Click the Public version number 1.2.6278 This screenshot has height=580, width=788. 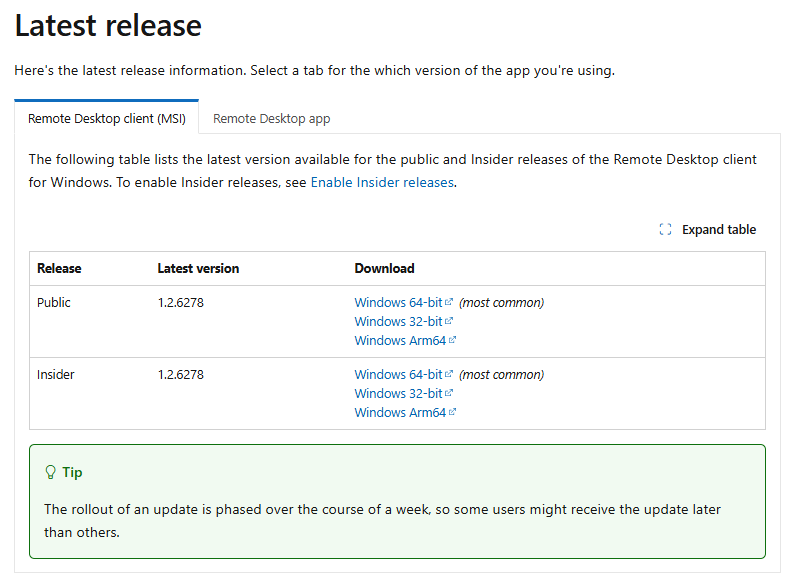tap(180, 303)
